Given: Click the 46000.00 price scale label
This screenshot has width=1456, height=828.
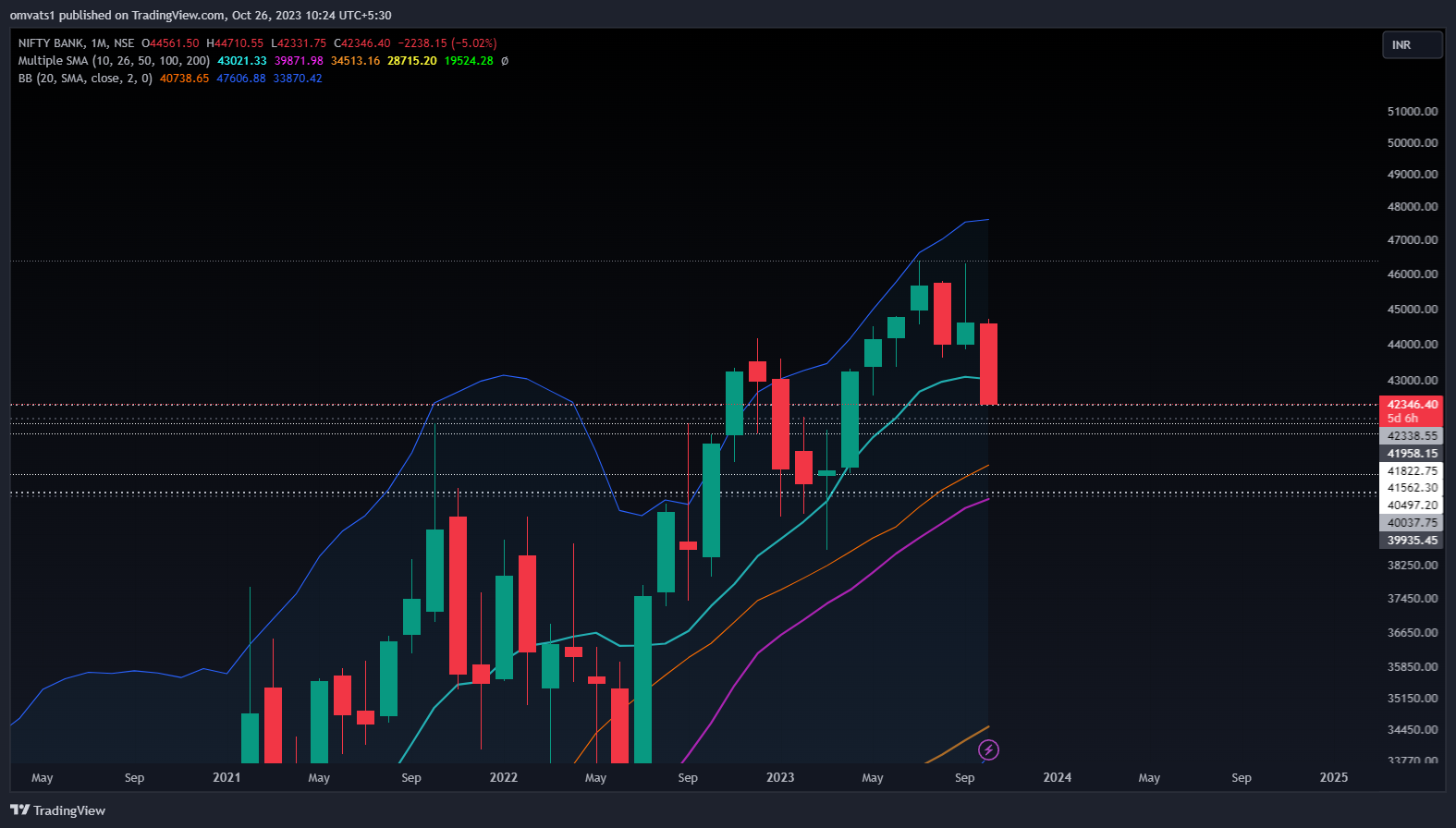Looking at the screenshot, I should click(1413, 274).
